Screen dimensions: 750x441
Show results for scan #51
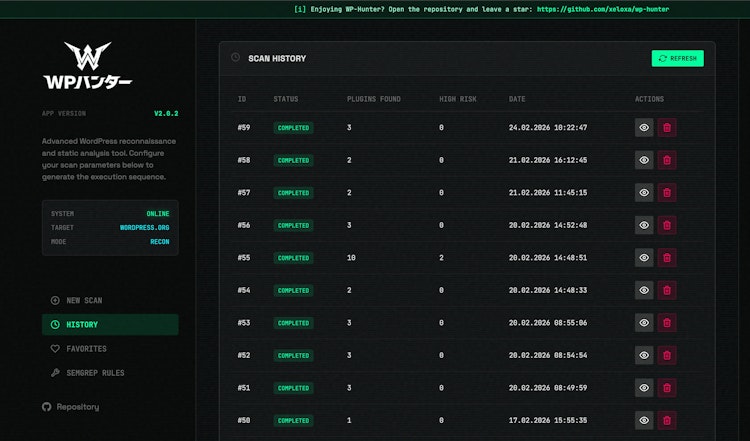[644, 388]
